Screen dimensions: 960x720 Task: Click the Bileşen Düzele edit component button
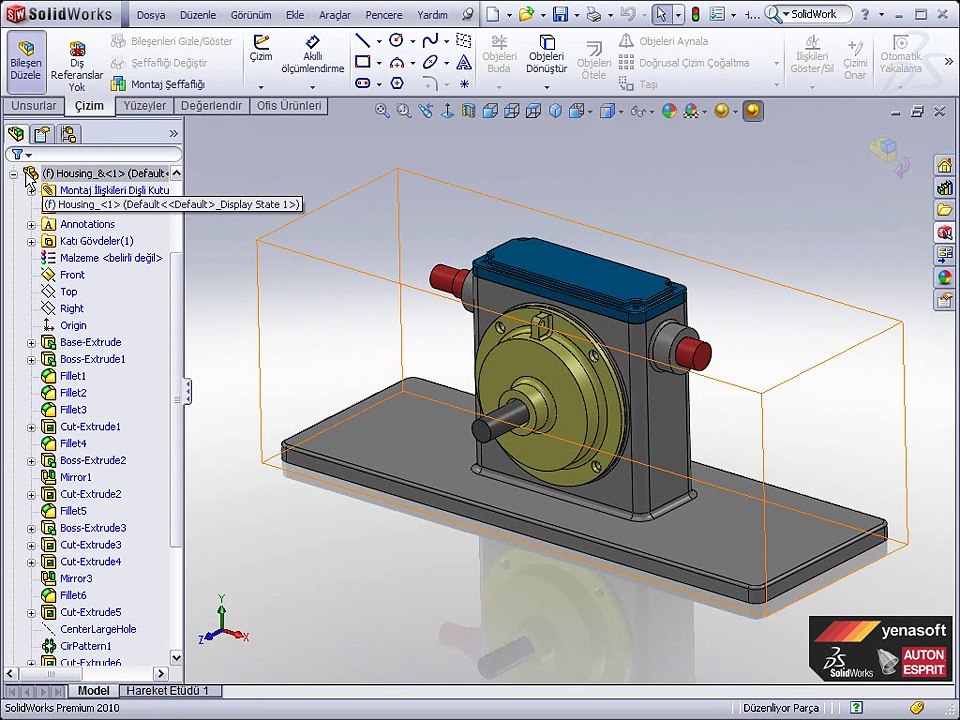(x=26, y=61)
